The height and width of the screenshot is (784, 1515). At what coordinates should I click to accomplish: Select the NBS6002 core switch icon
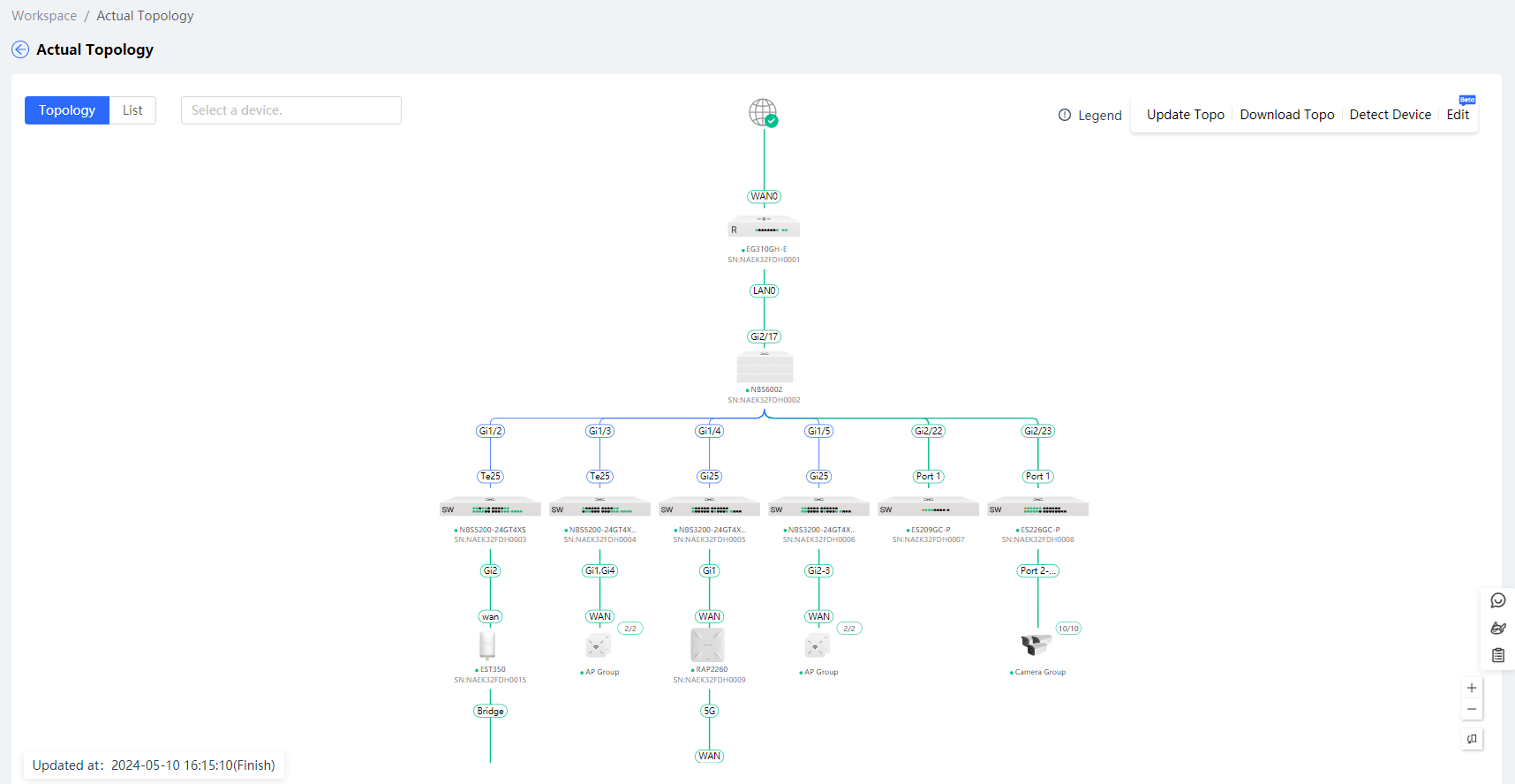pos(765,366)
